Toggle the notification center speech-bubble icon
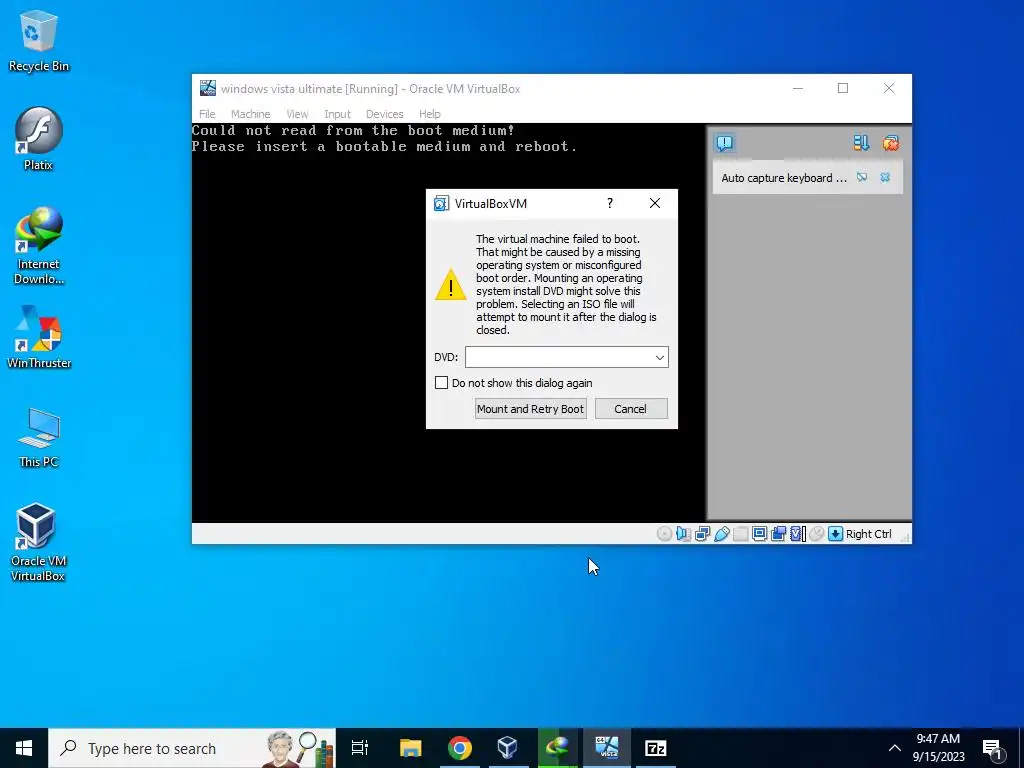This screenshot has height=768, width=1024. point(725,143)
